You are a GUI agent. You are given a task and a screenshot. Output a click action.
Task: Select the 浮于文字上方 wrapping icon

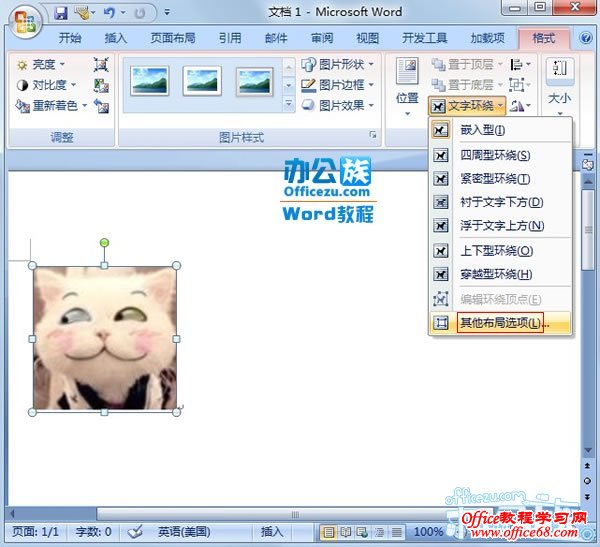pos(440,225)
